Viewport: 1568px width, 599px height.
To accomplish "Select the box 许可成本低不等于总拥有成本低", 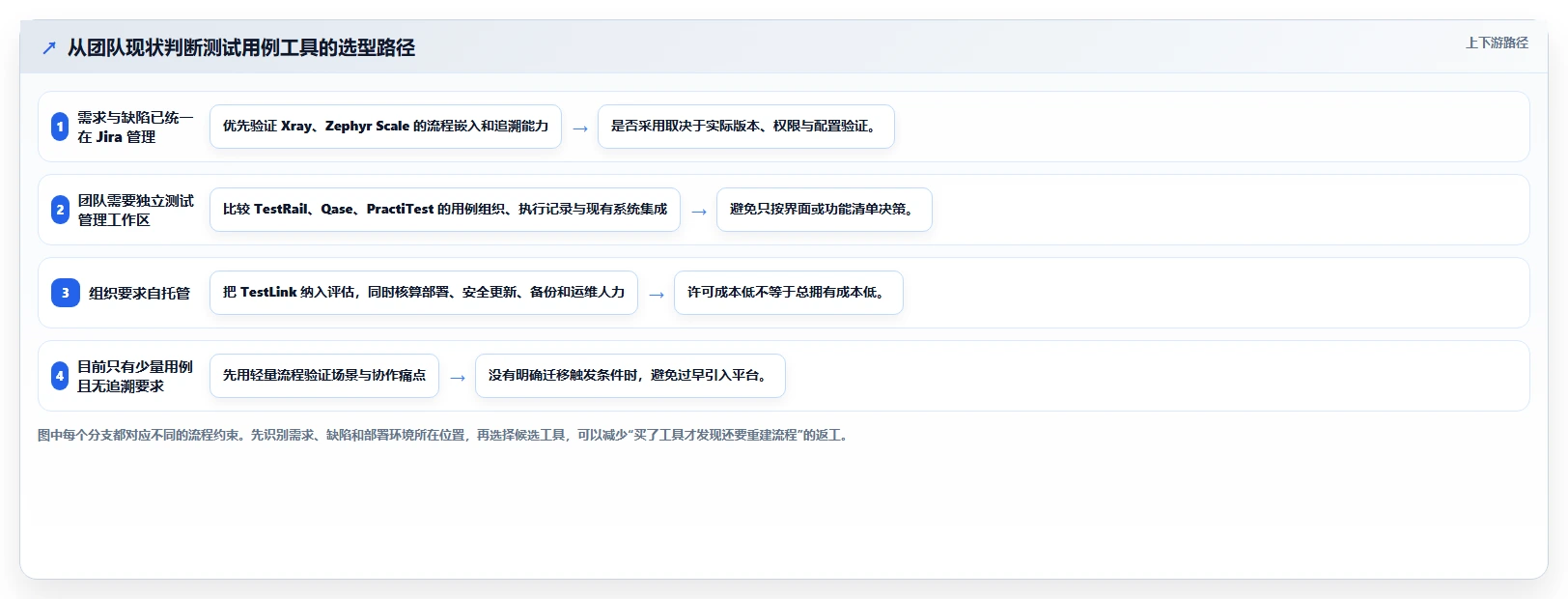I will (789, 293).
